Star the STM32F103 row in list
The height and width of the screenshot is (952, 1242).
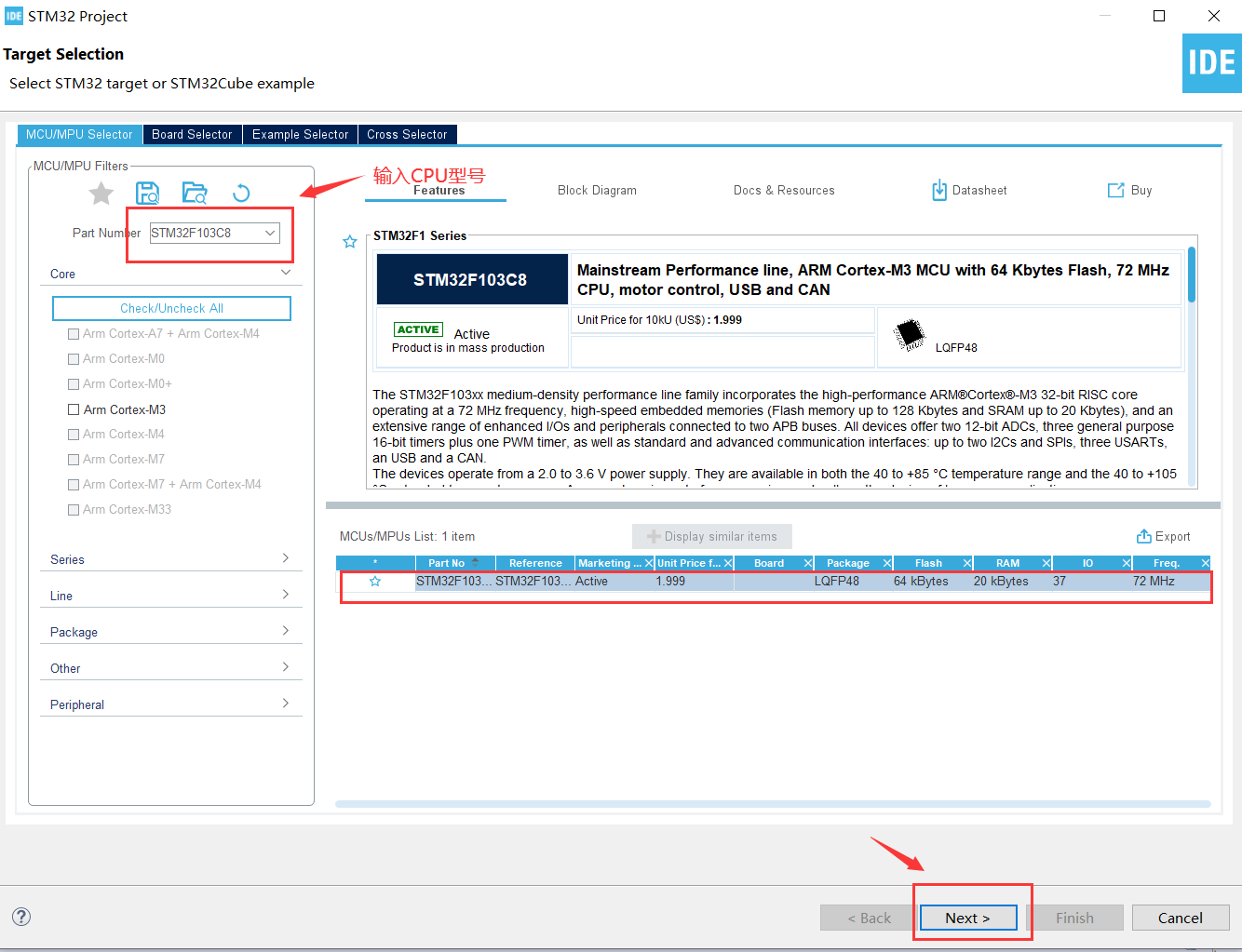click(x=375, y=582)
